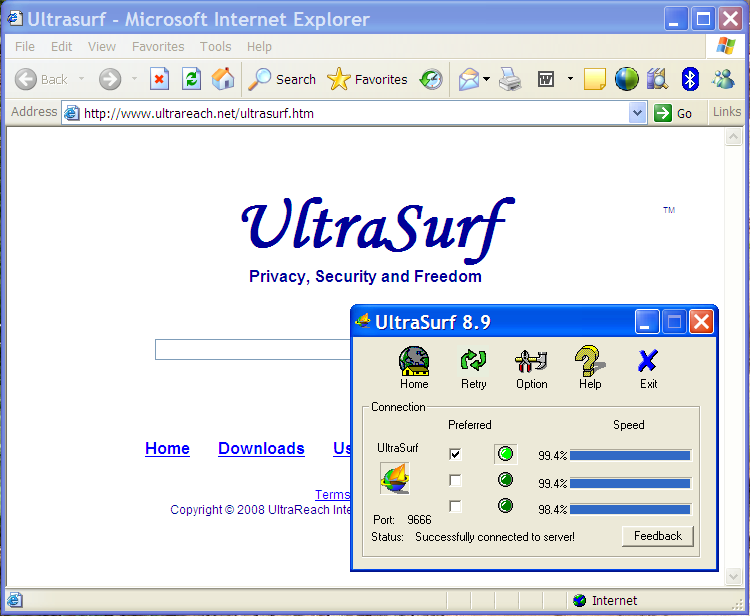Expand the Links toolbar
The height and width of the screenshot is (616, 750).
[727, 112]
